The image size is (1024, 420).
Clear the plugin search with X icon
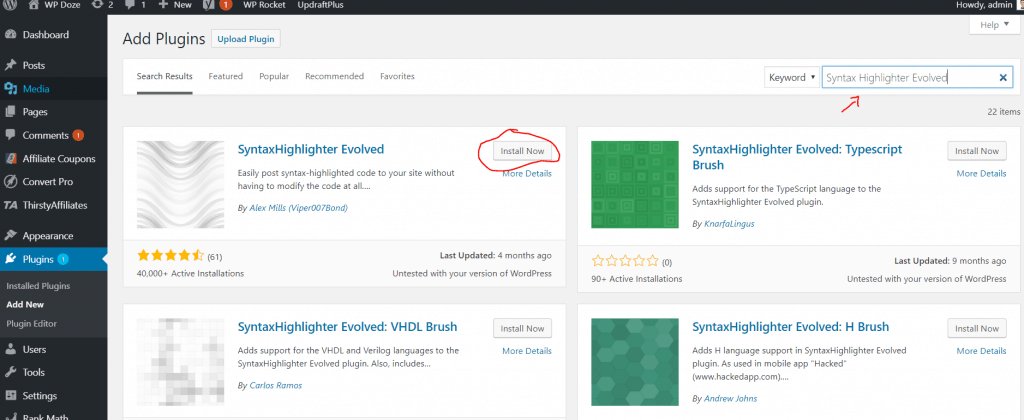coord(1002,78)
